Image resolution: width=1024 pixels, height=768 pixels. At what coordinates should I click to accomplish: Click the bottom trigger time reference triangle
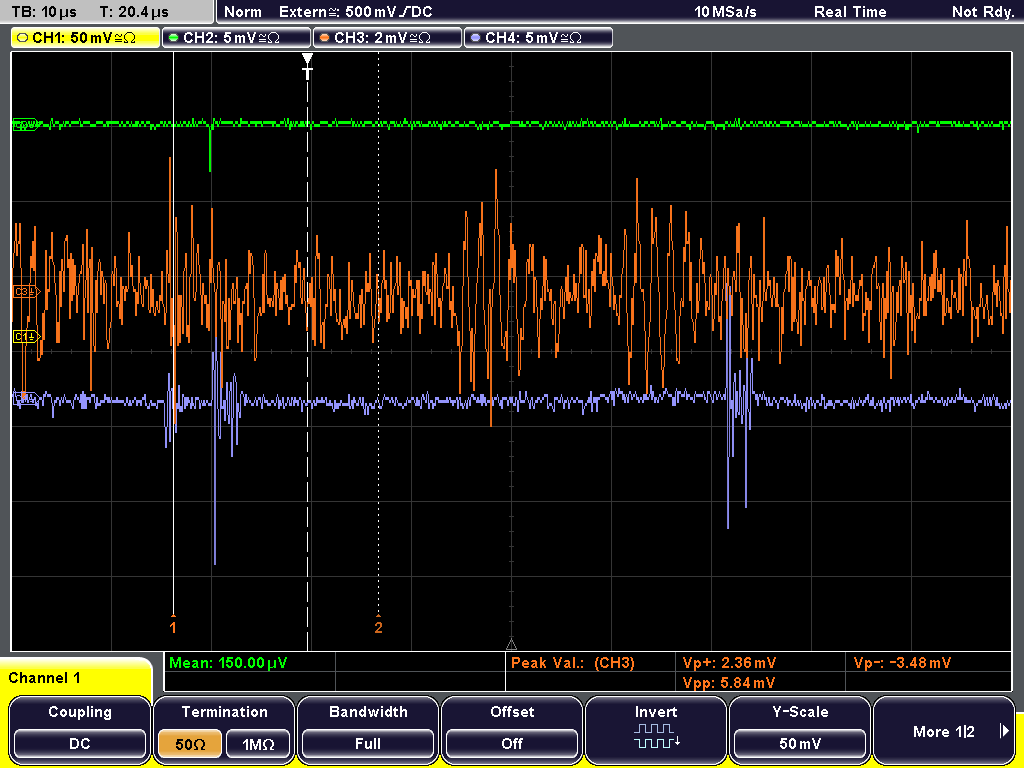coord(511,645)
